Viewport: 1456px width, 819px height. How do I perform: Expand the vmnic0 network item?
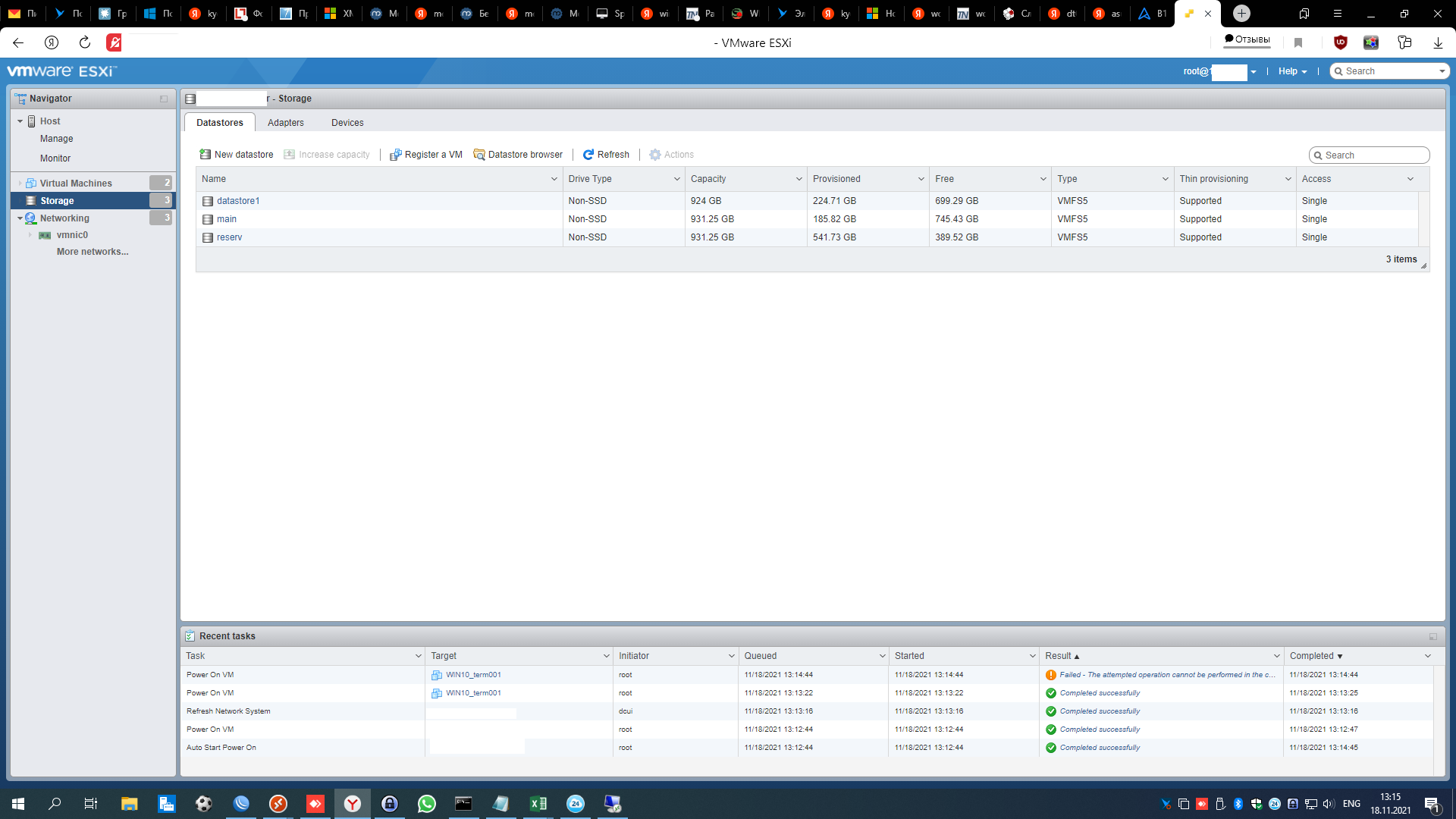coord(30,235)
